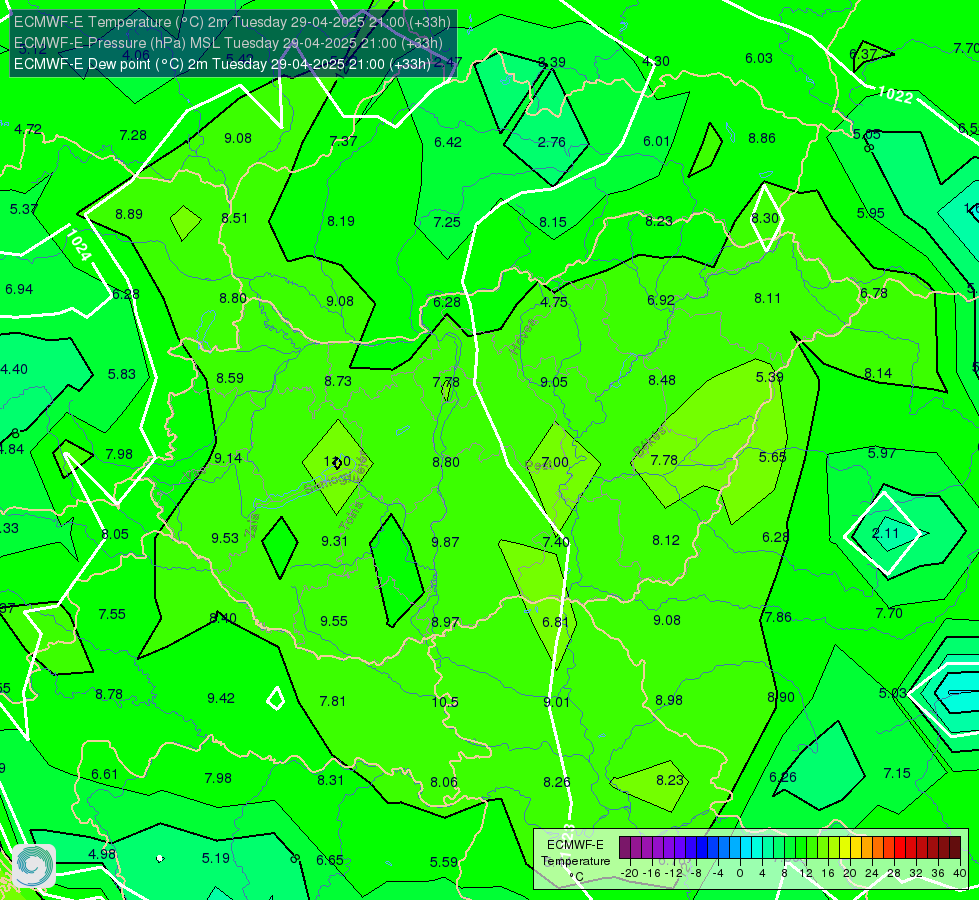The height and width of the screenshot is (900, 979).
Task: Click the 7.40 dew point value
Action: (556, 542)
